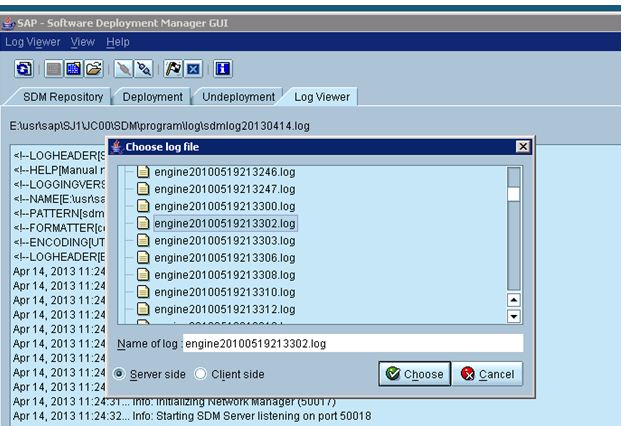Click the blue grid view toolbar icon

click(x=74, y=69)
